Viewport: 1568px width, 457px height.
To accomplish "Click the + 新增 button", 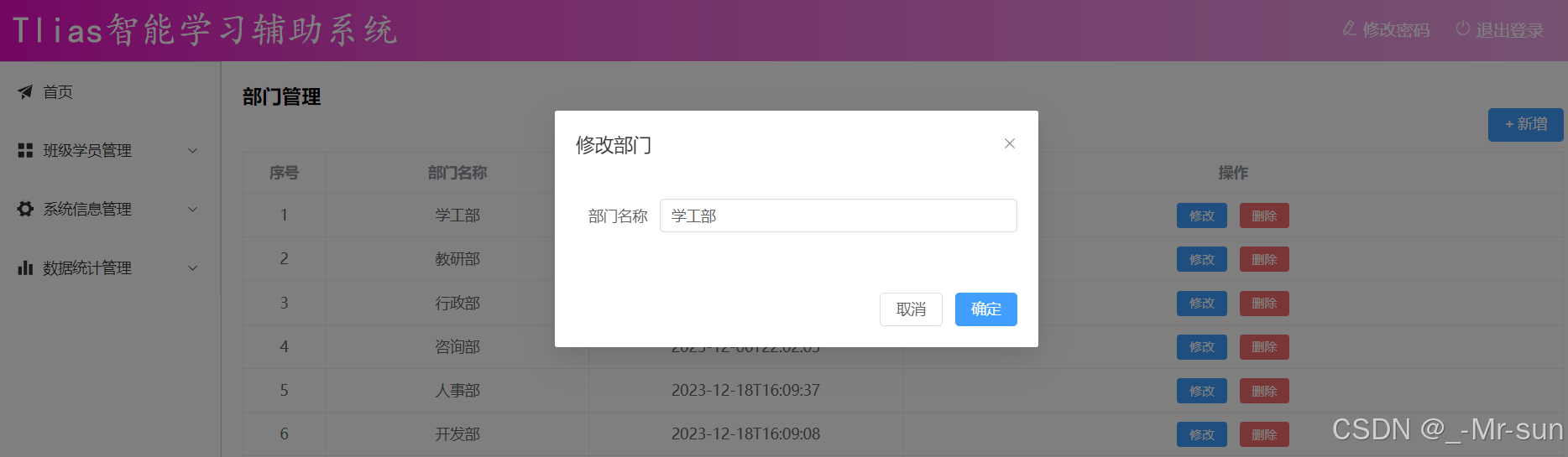I will [x=1525, y=124].
